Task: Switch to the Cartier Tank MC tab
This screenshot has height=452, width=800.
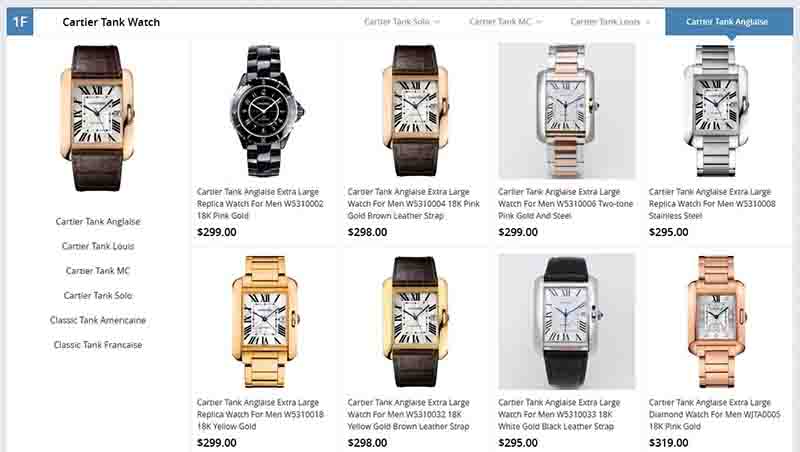Action: pyautogui.click(x=500, y=21)
